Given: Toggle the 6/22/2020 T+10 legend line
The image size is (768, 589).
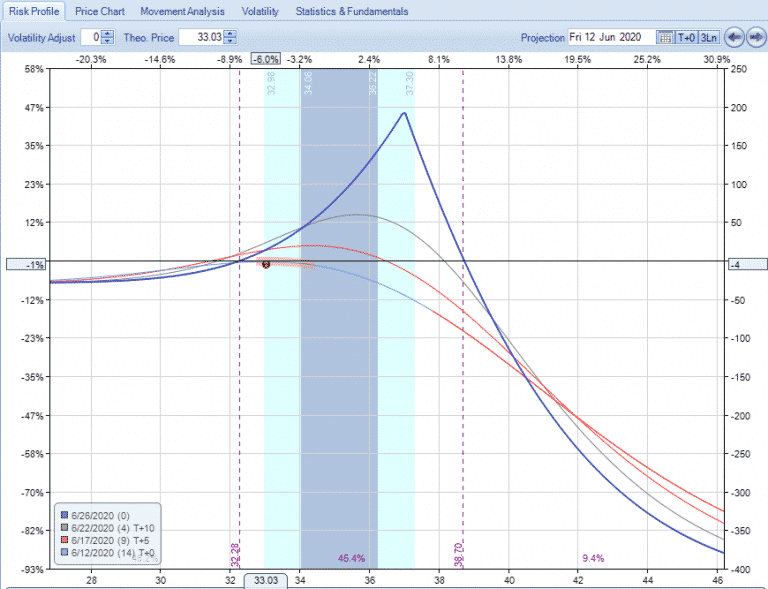Looking at the screenshot, I should (65, 527).
